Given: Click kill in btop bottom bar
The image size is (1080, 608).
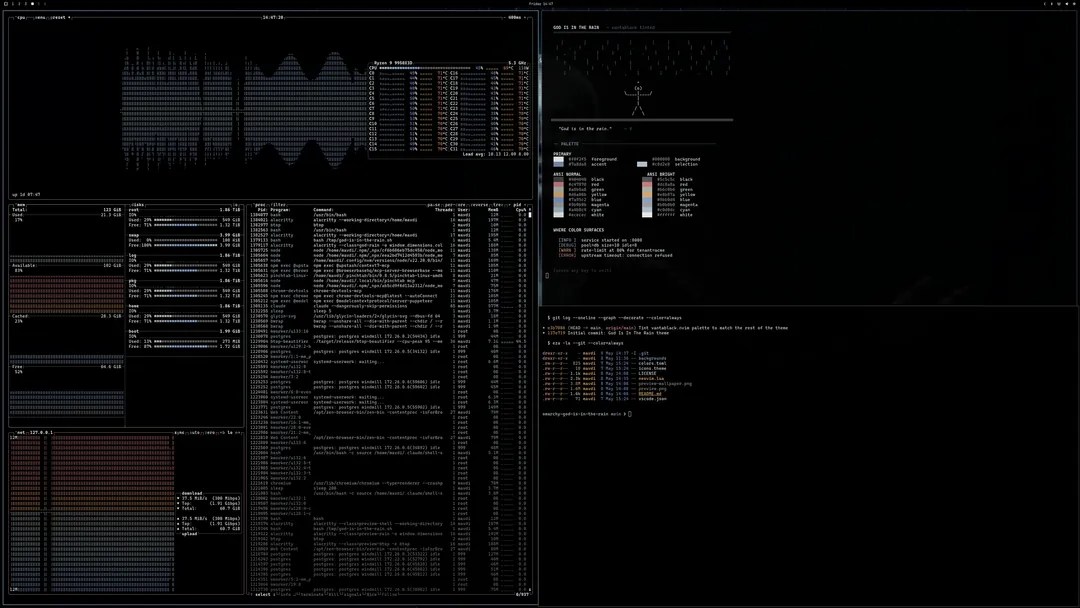Looking at the screenshot, I should 333,594.
